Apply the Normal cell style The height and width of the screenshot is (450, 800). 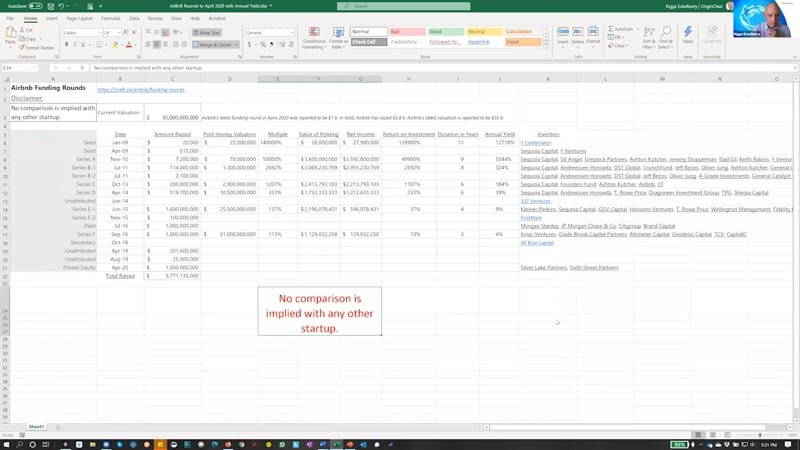pos(368,32)
